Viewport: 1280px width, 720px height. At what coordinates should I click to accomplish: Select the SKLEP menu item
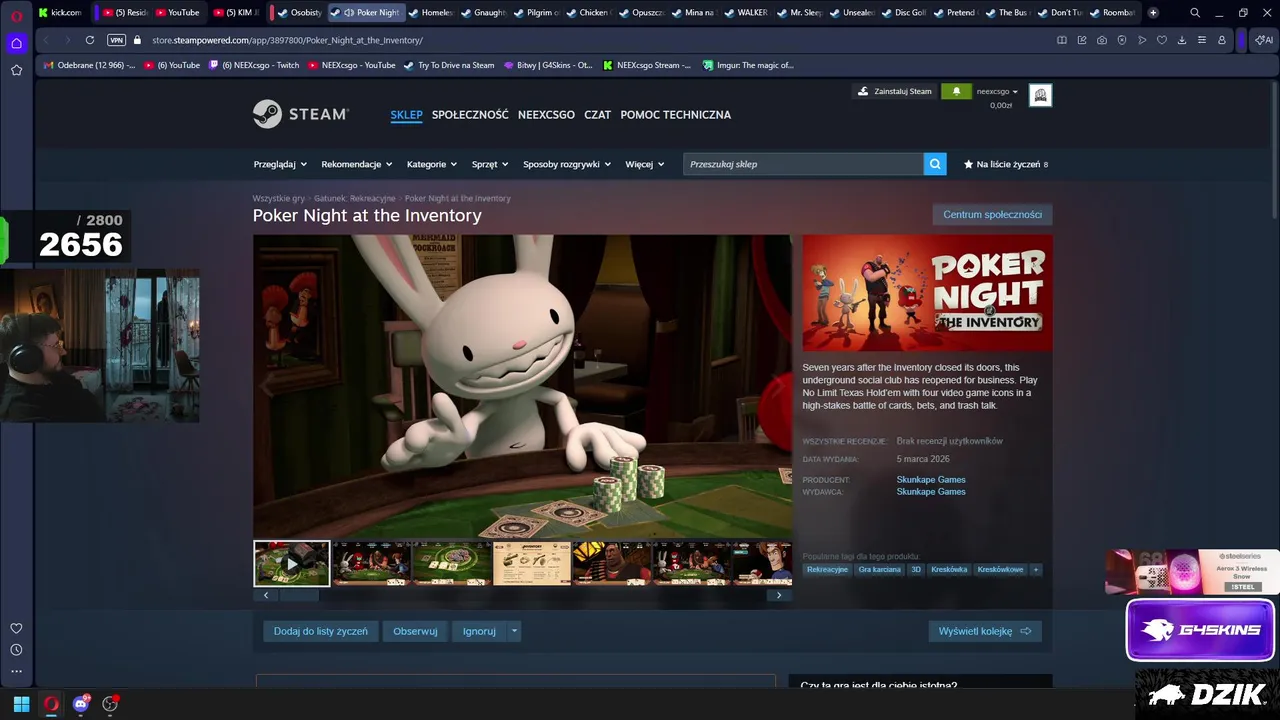point(406,114)
